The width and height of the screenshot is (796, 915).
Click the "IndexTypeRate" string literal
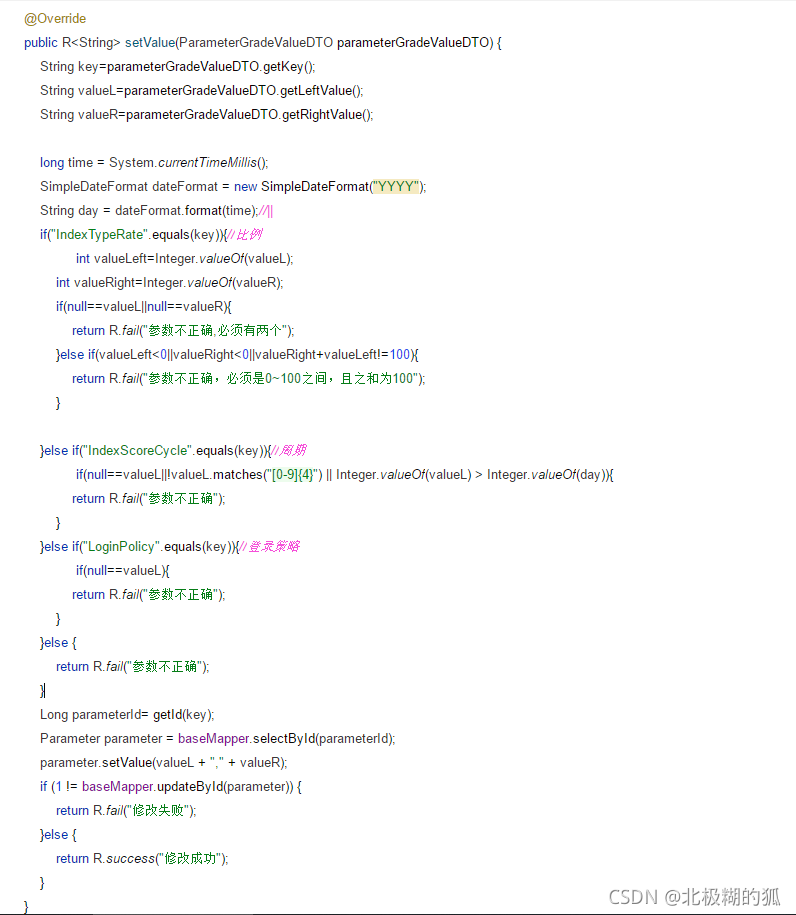(99, 235)
